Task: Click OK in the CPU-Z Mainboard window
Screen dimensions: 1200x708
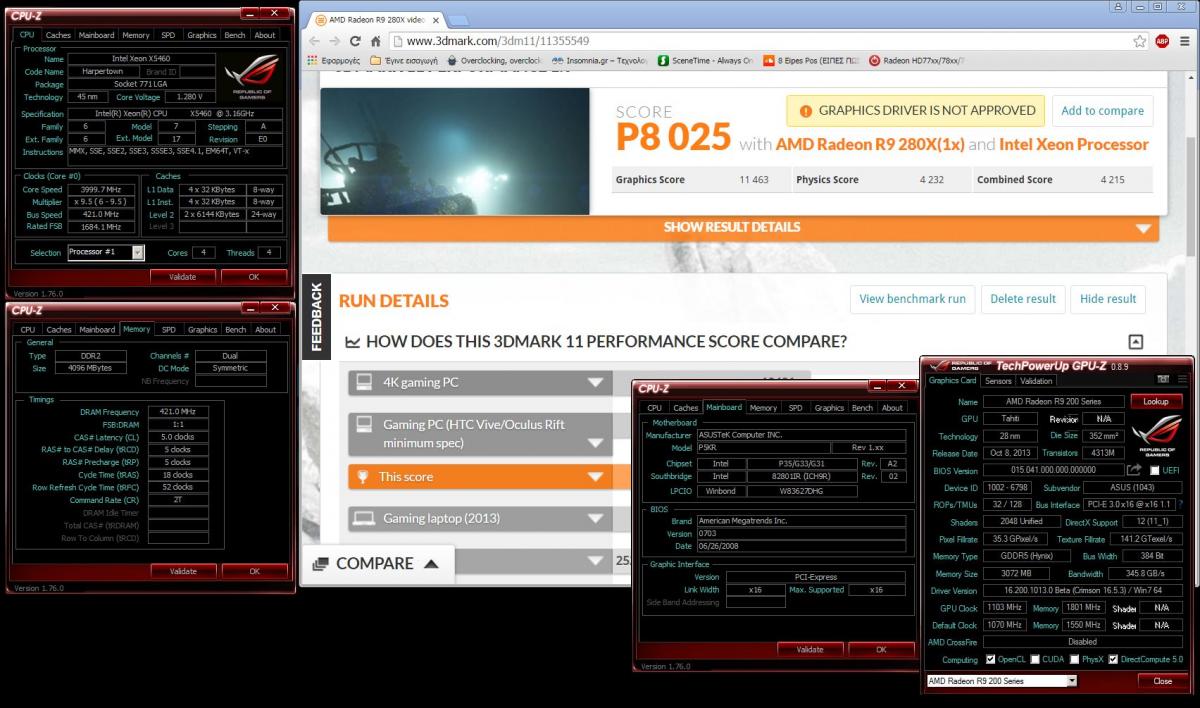Action: point(881,649)
